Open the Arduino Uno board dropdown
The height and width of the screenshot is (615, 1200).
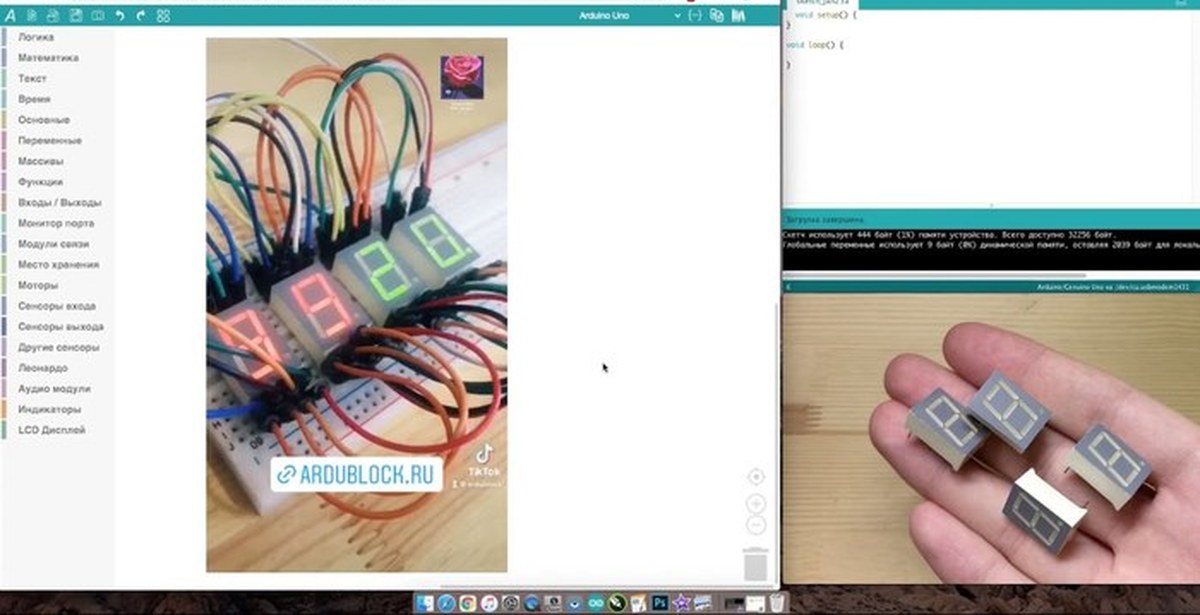click(x=620, y=16)
